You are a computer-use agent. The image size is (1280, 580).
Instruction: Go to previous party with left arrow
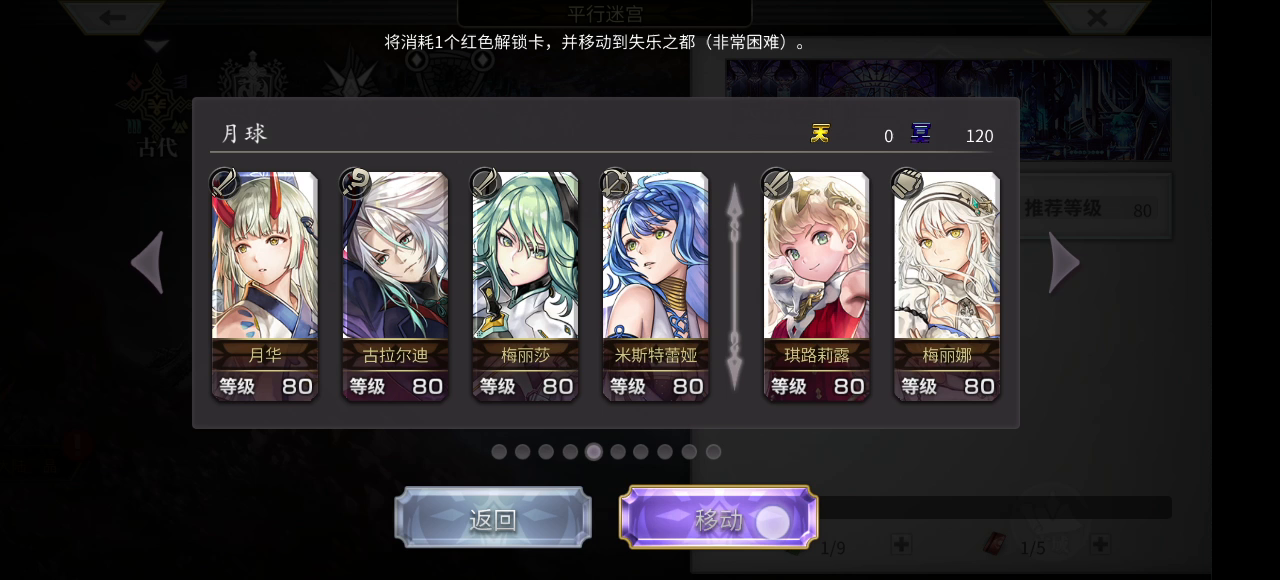(148, 263)
